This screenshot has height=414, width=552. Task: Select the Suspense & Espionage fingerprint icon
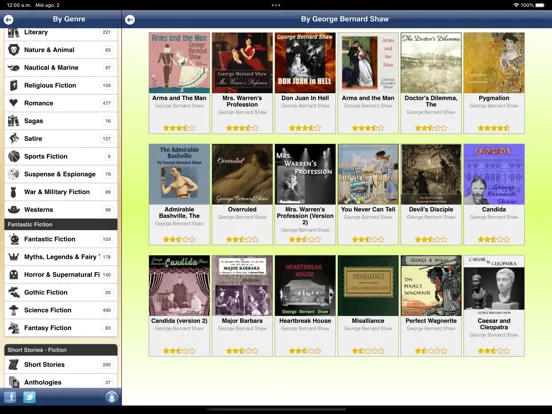[14, 174]
